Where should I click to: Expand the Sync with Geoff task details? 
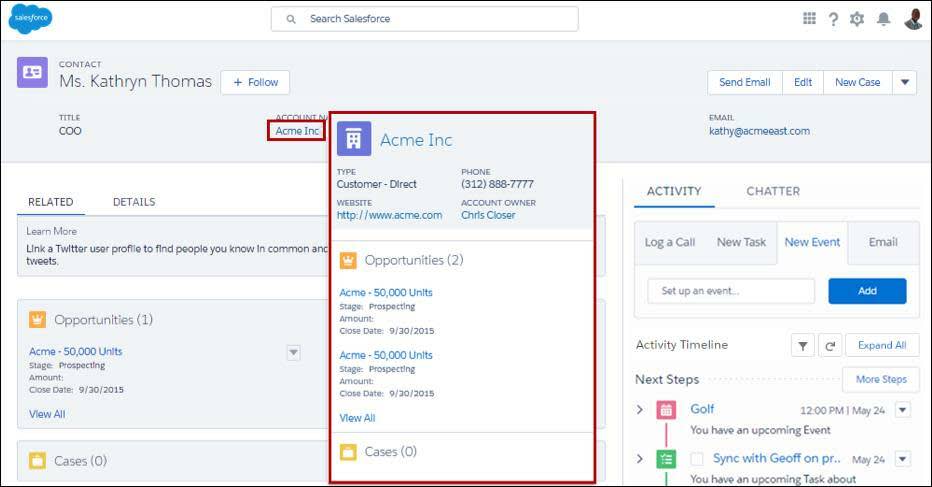(640, 459)
